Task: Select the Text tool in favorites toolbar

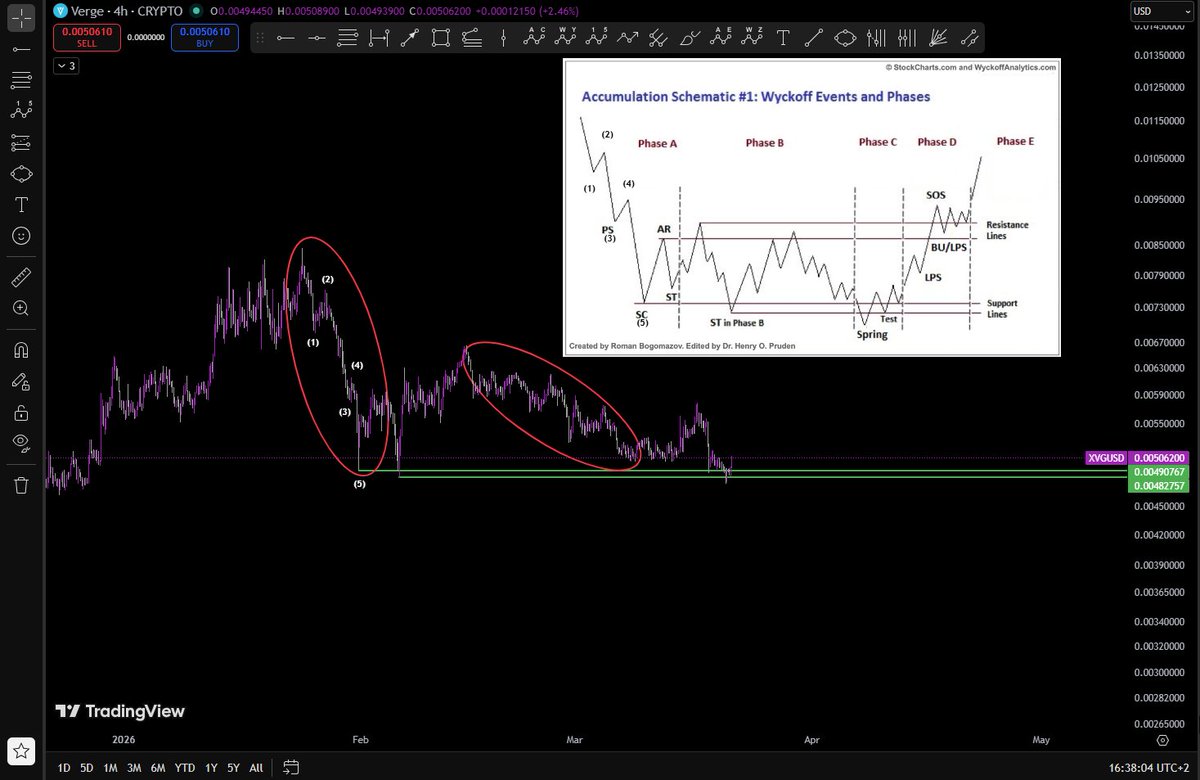Action: click(x=783, y=38)
